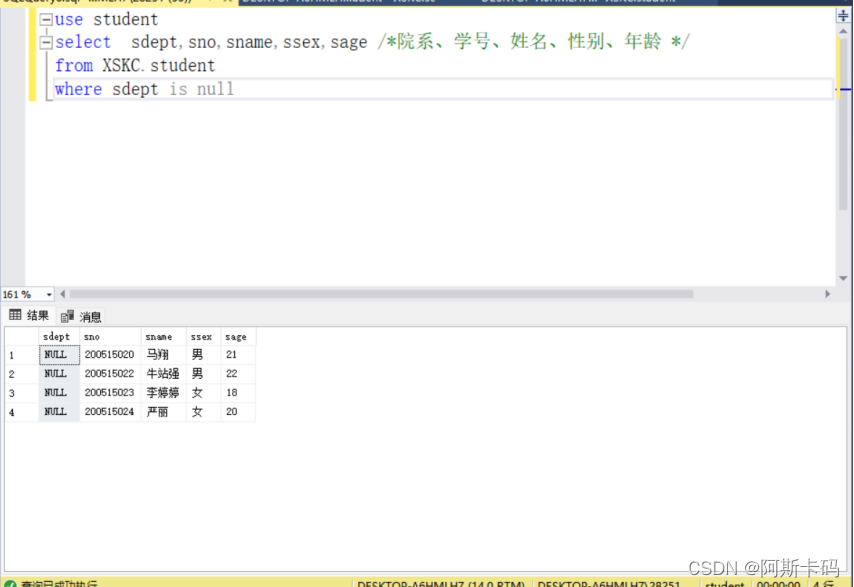Click the editor vertical scrollbar down arrow

[843, 278]
